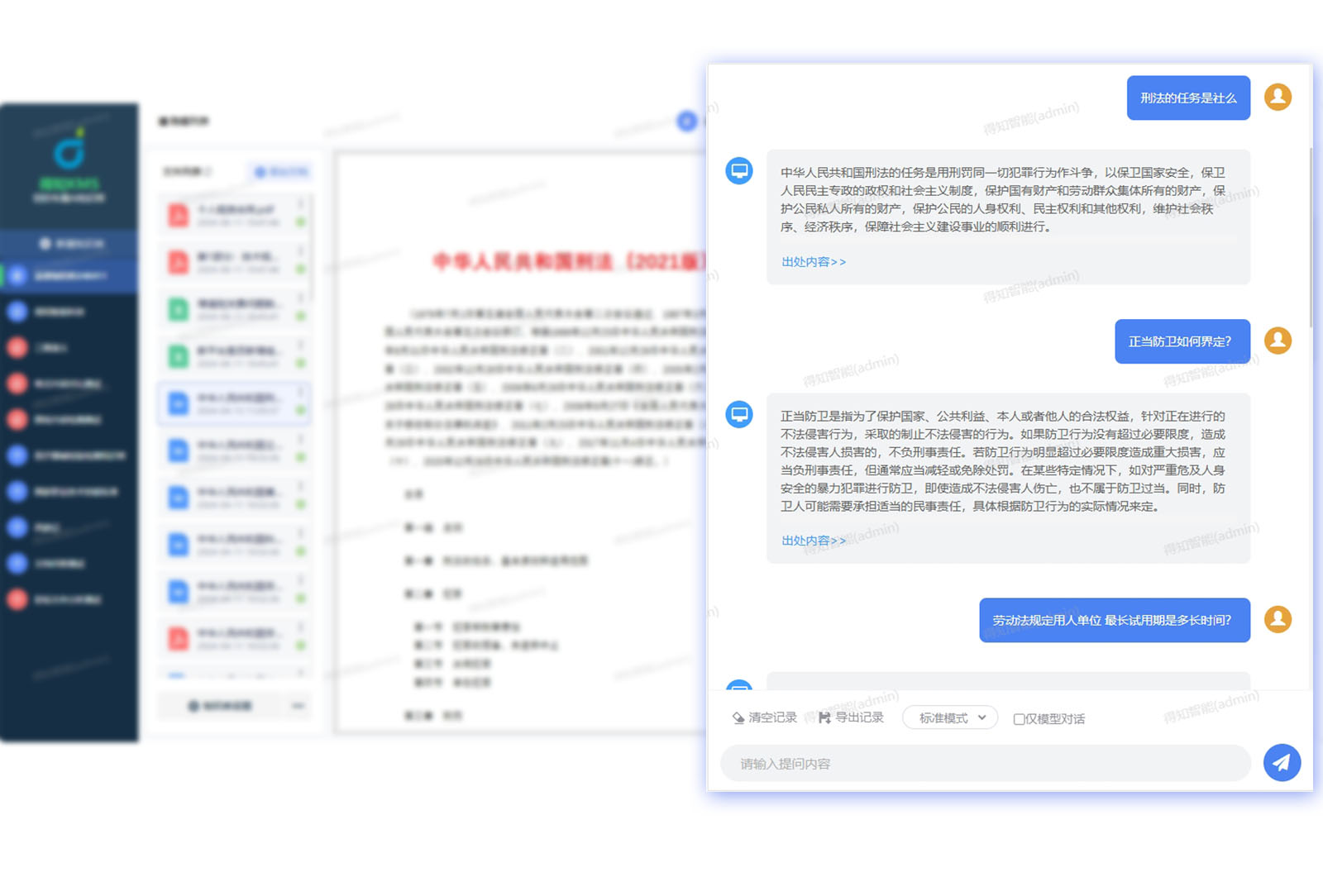Open 出处内容>> under the 正当防卫 answer
Viewport: 1323px width, 896px height.
point(814,541)
